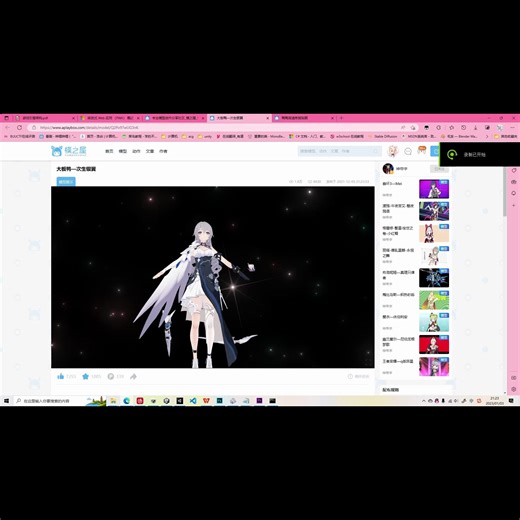Open the unity bookmarks folder
Viewport: 520px width, 520px height.
tap(205, 136)
